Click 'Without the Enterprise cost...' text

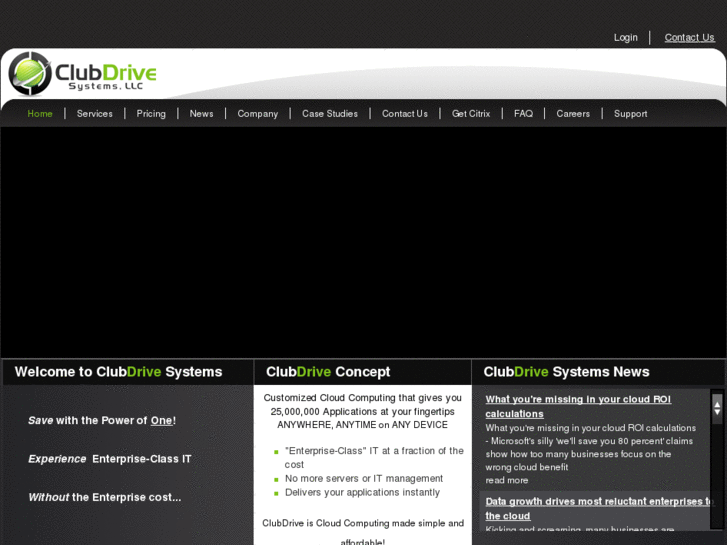(105, 498)
